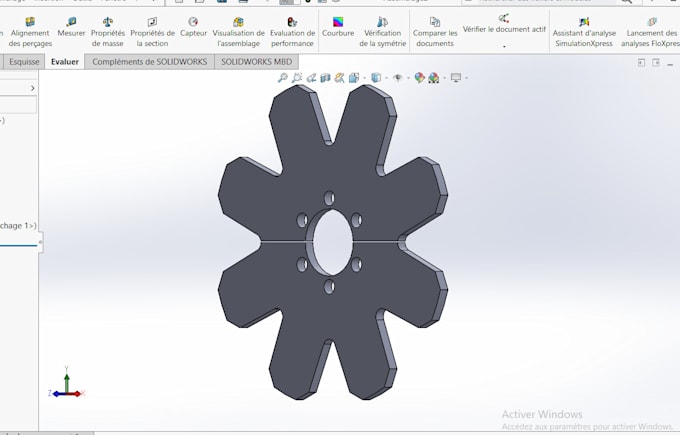Open the Alignement des perçages tool
The width and height of the screenshot is (680, 435).
point(30,32)
